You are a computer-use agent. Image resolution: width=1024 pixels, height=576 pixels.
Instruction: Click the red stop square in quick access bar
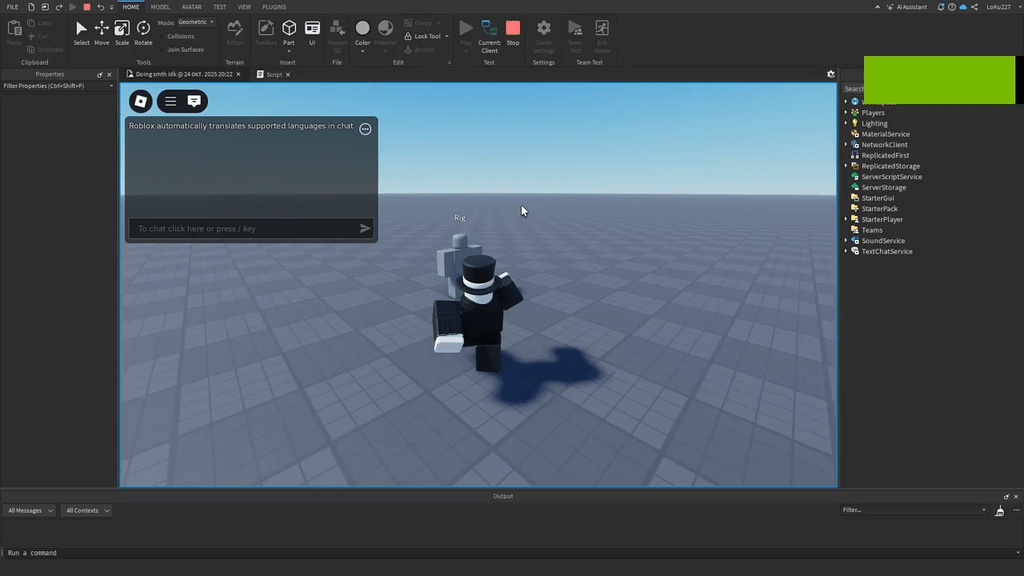coord(87,7)
